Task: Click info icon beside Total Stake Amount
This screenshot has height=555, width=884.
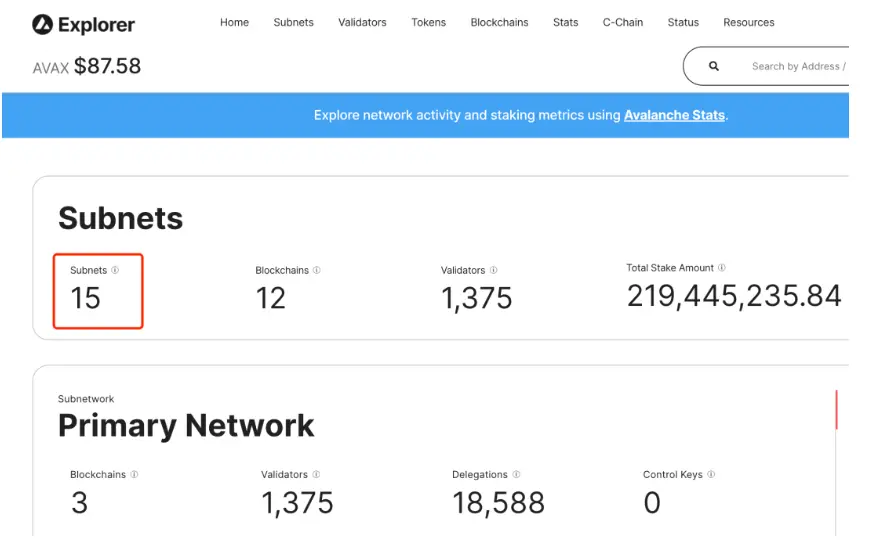Action: coord(722,268)
